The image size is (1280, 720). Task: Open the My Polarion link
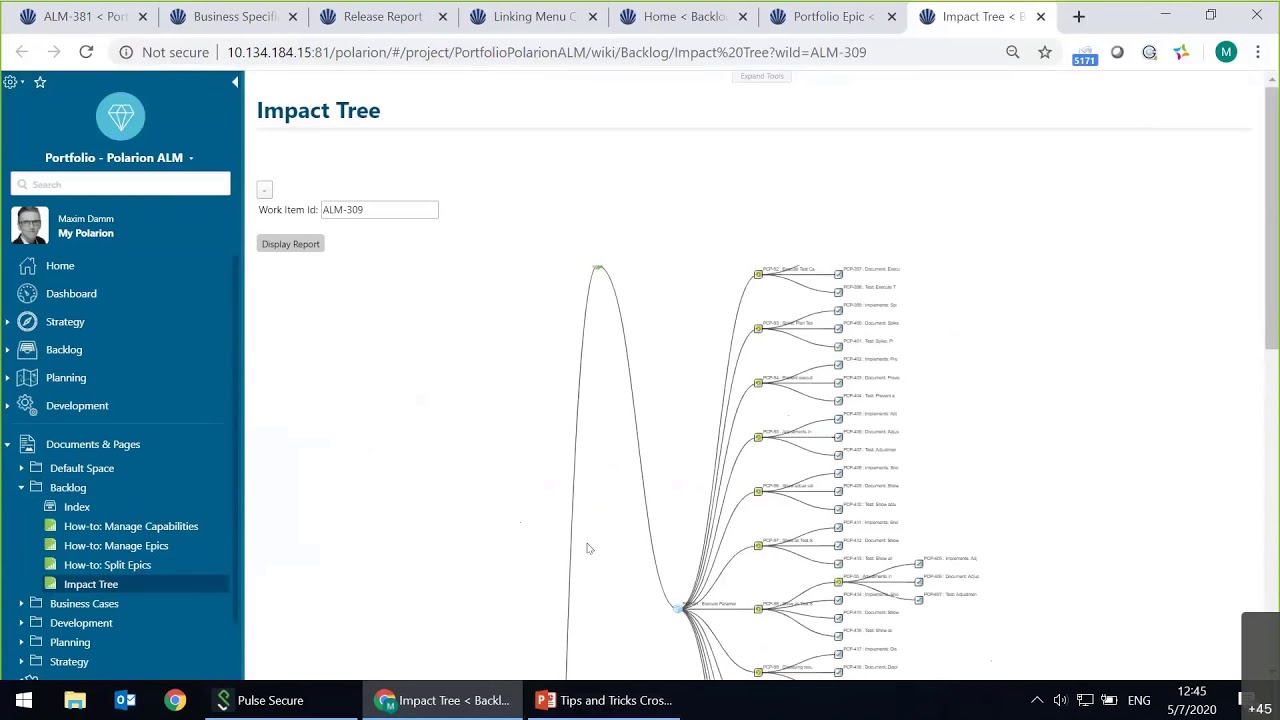[x=86, y=233]
